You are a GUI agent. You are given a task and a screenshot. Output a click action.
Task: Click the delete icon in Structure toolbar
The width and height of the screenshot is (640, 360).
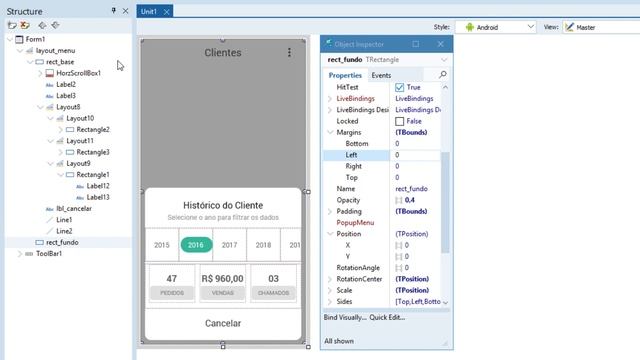click(25, 25)
